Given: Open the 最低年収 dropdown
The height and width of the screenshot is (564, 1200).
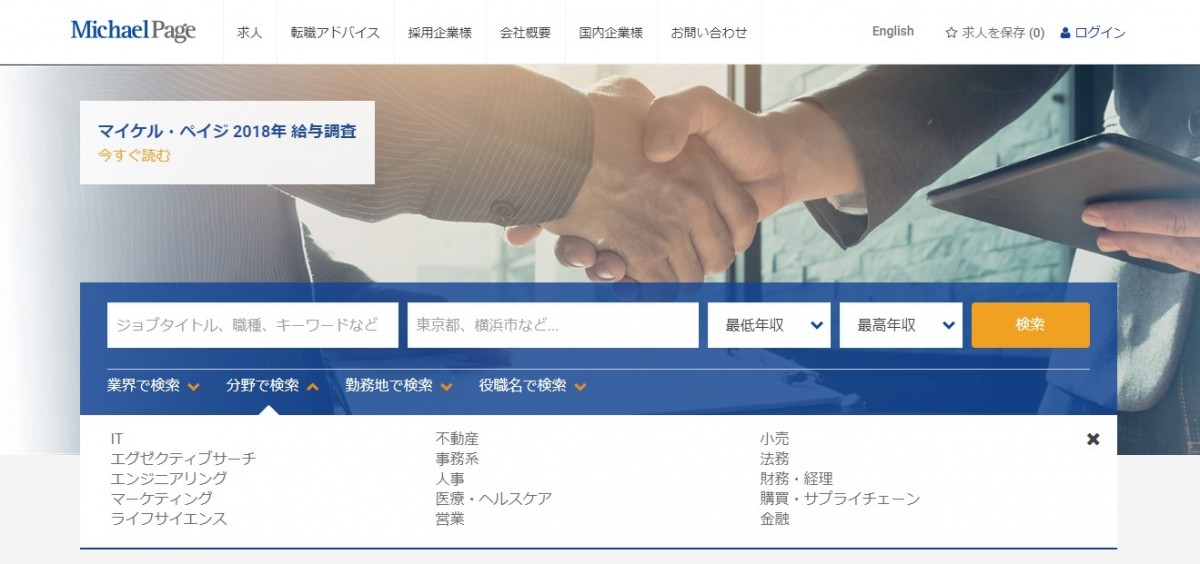Looking at the screenshot, I should click(769, 325).
